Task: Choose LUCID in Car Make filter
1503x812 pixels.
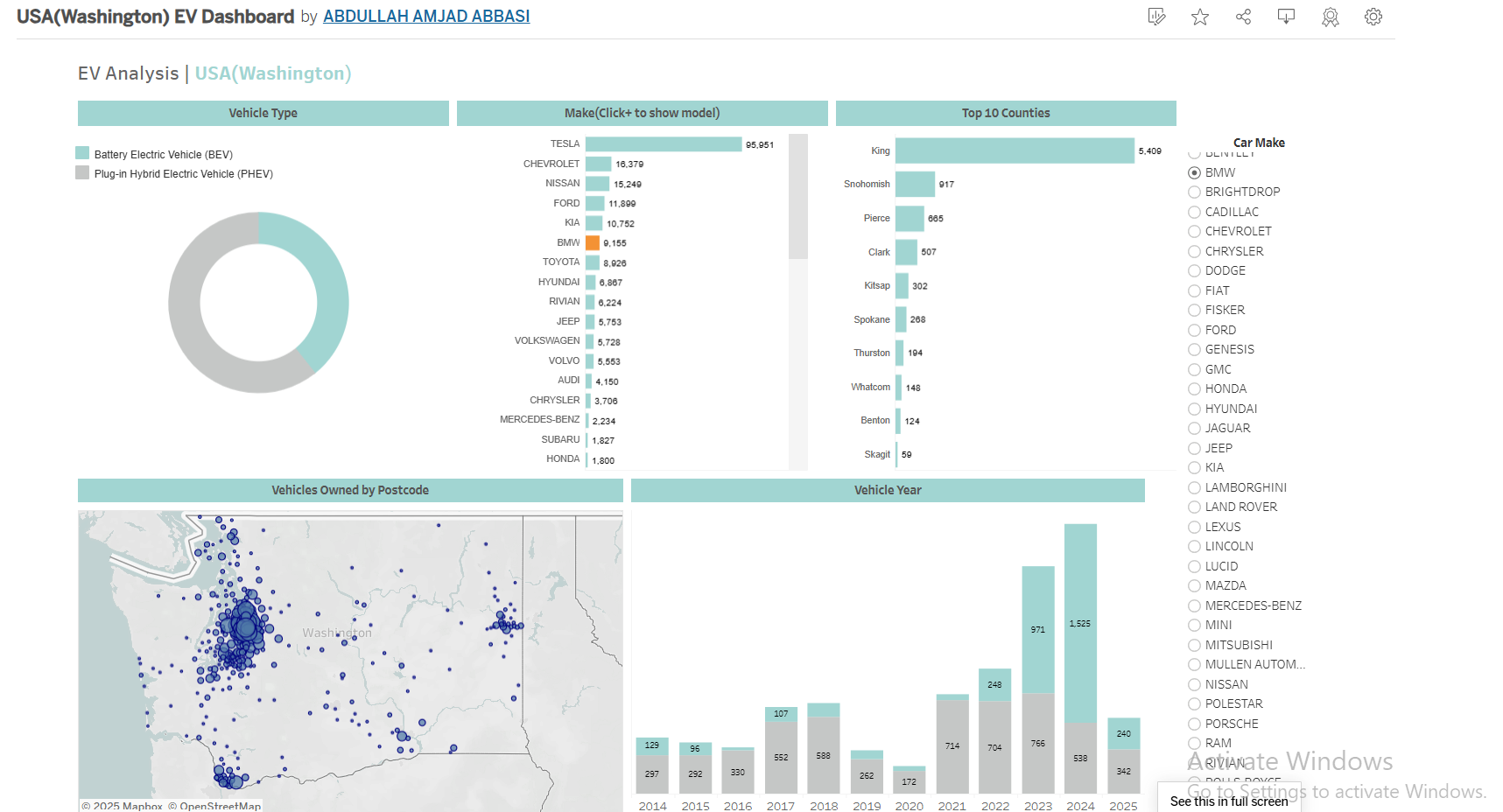Action: coord(1194,566)
